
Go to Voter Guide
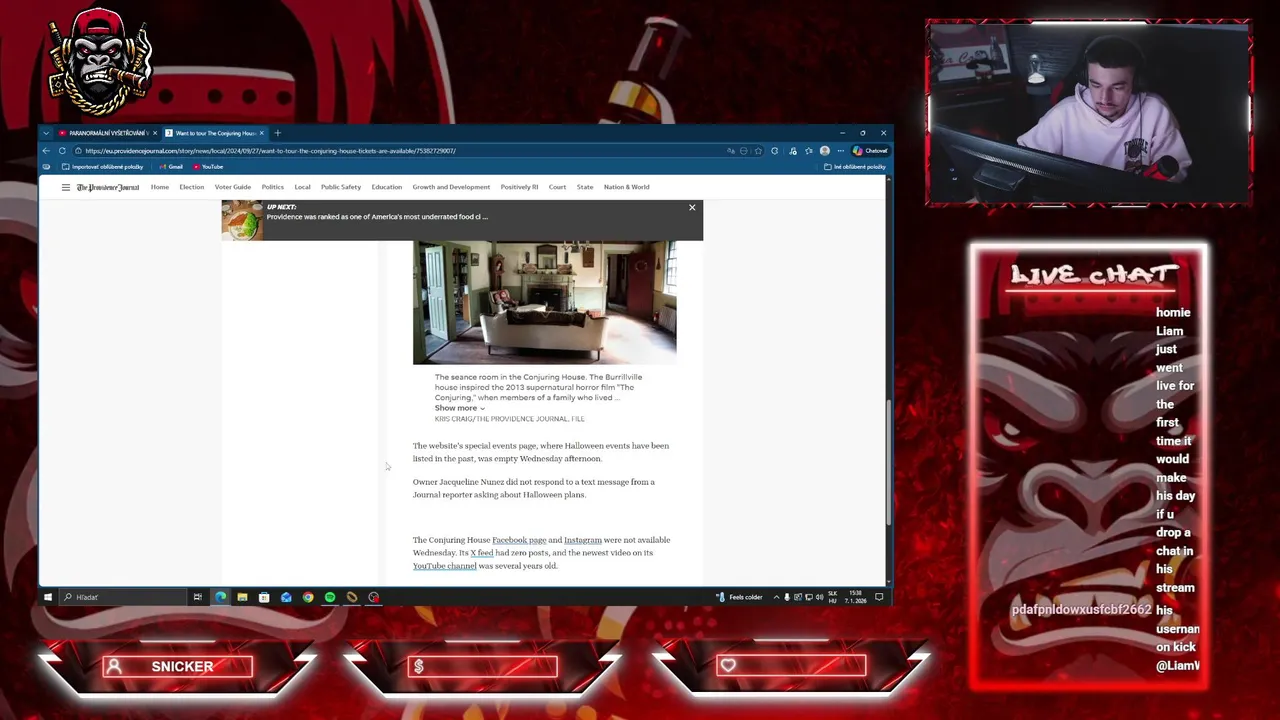click(x=233, y=187)
